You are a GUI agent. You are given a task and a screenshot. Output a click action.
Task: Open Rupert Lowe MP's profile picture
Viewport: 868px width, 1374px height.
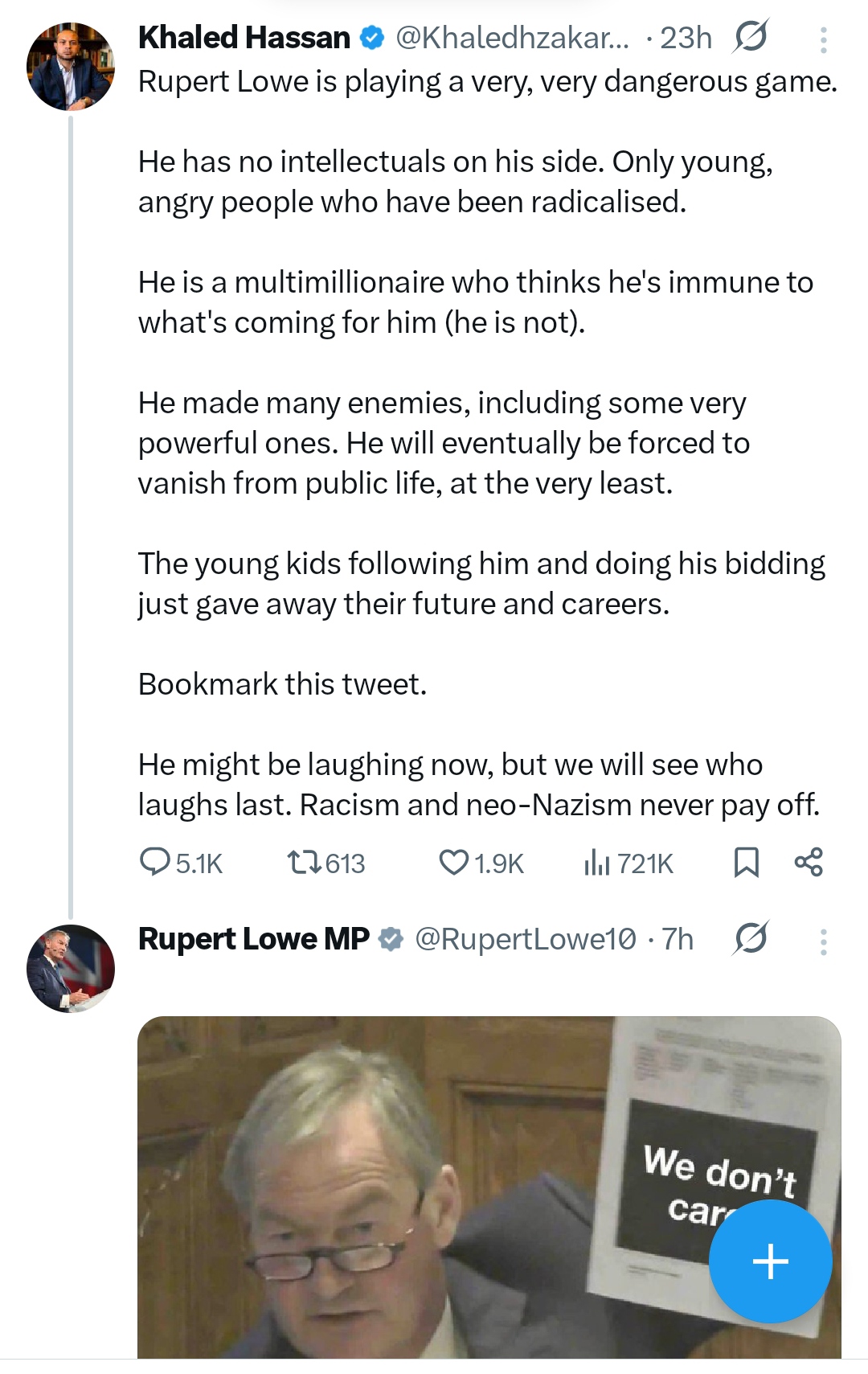pyautogui.click(x=71, y=968)
